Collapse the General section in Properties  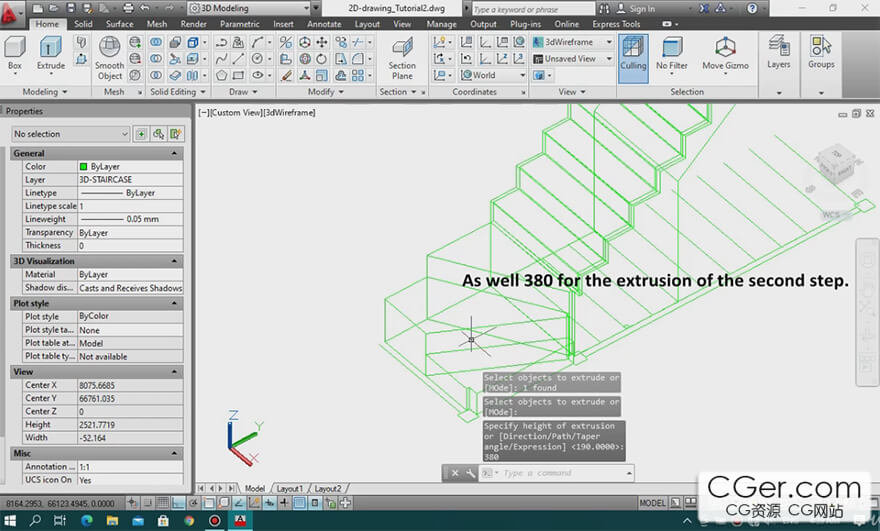coord(174,153)
